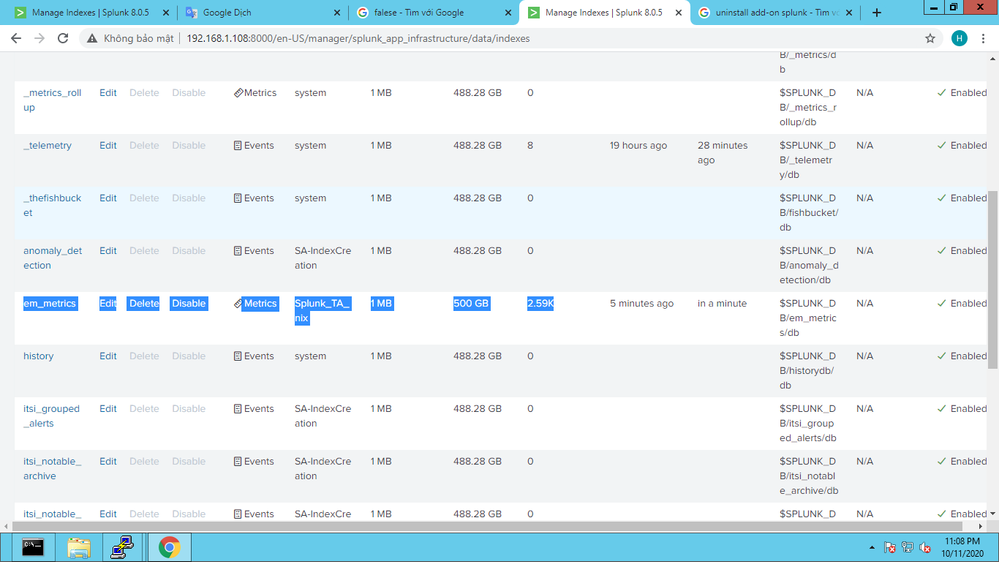Open Chrome three-dot menu
Screen dimensions: 999x562
pos(983,38)
